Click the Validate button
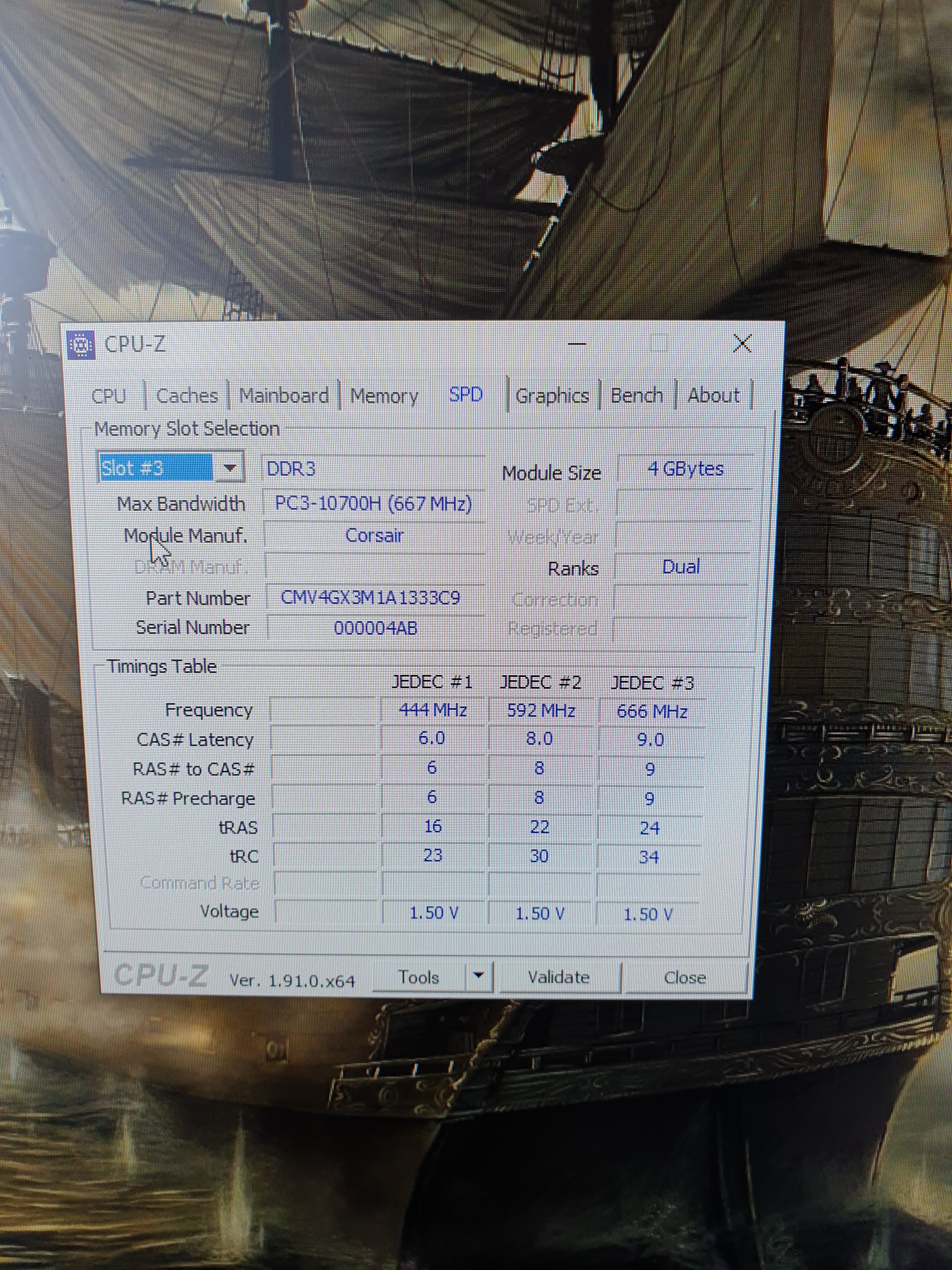 [559, 977]
